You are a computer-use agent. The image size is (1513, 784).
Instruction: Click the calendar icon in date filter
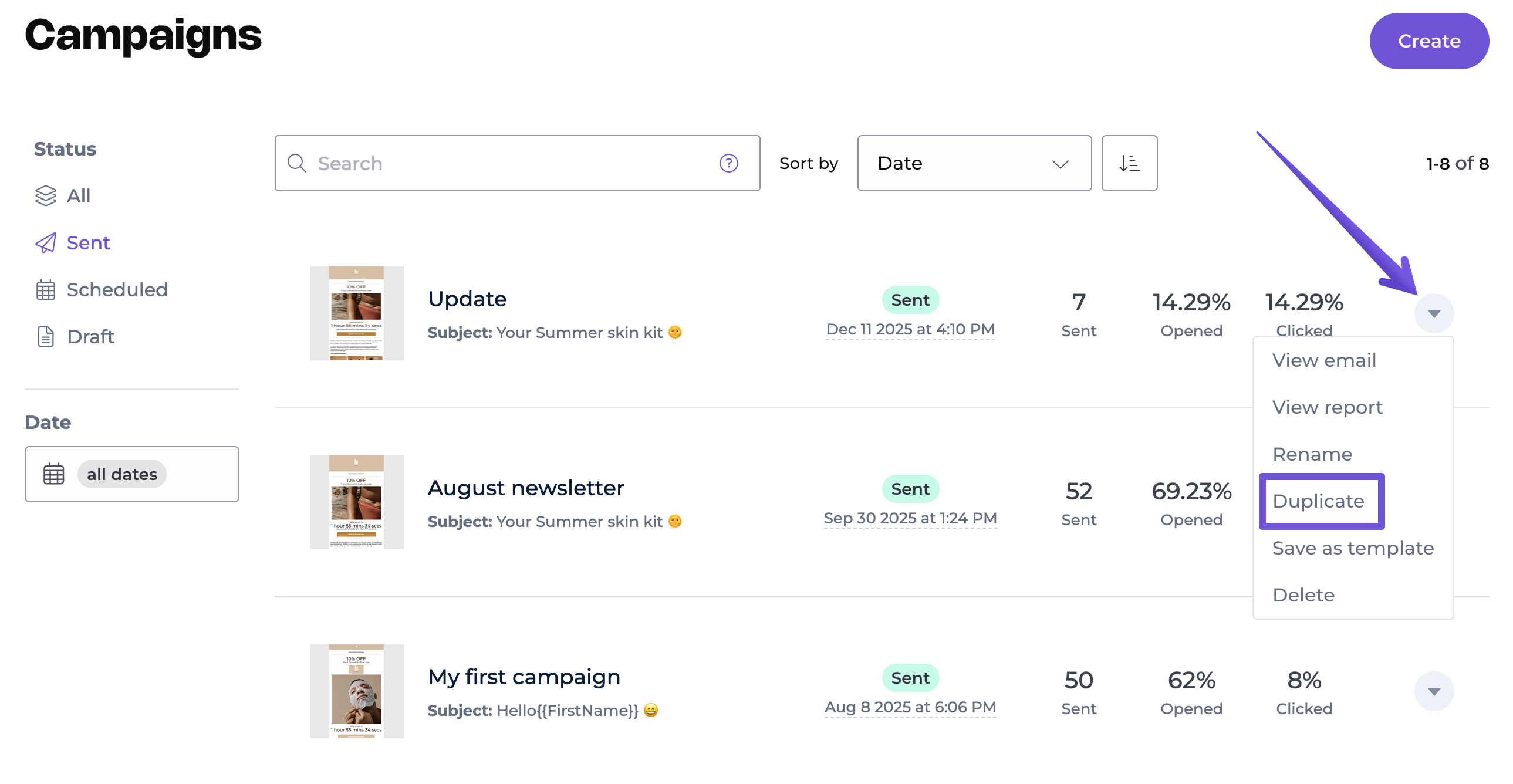(54, 474)
